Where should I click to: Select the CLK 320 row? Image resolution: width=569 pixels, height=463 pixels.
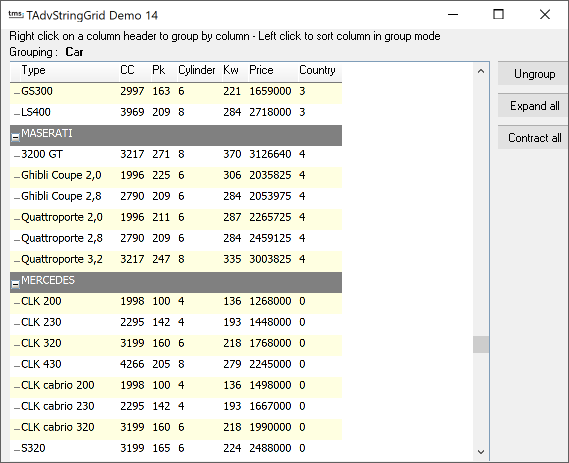pyautogui.click(x=176, y=344)
